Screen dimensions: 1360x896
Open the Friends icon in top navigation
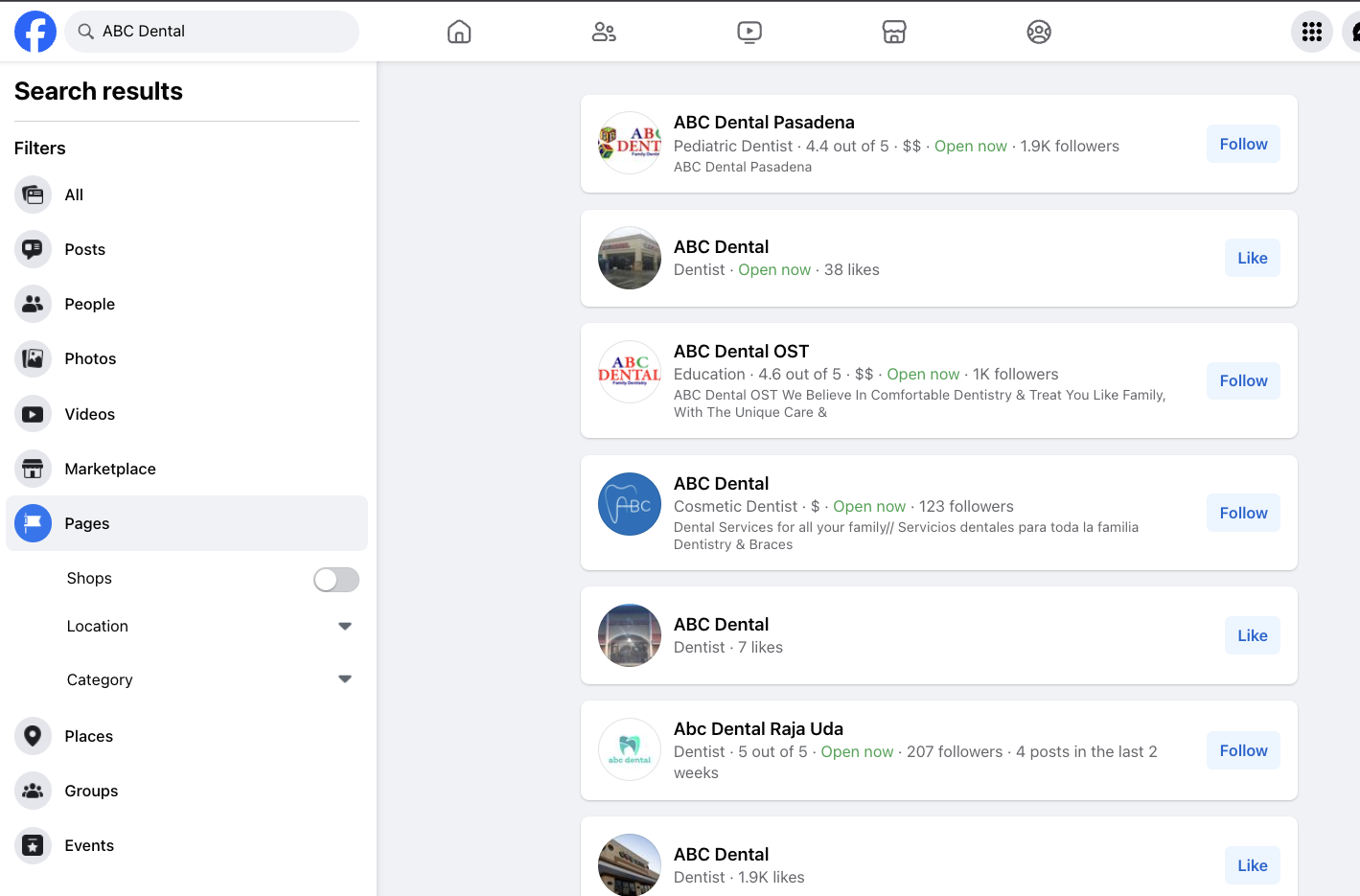point(604,32)
